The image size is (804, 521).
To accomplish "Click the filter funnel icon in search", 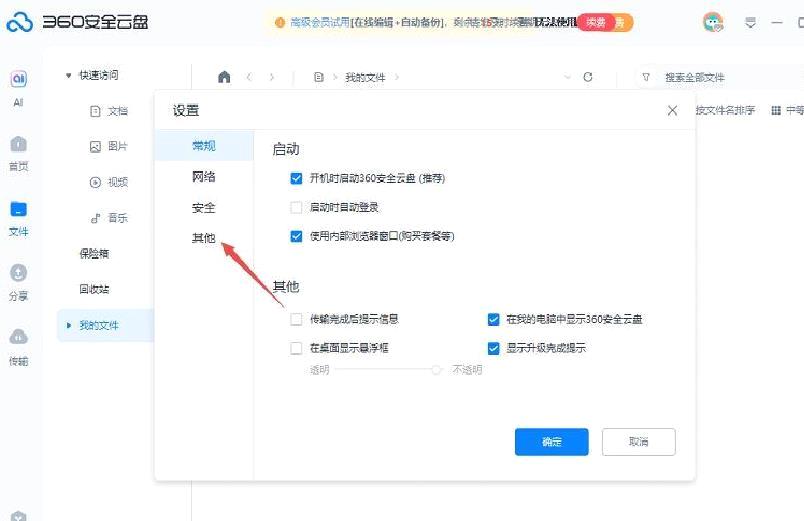I will coord(646,77).
